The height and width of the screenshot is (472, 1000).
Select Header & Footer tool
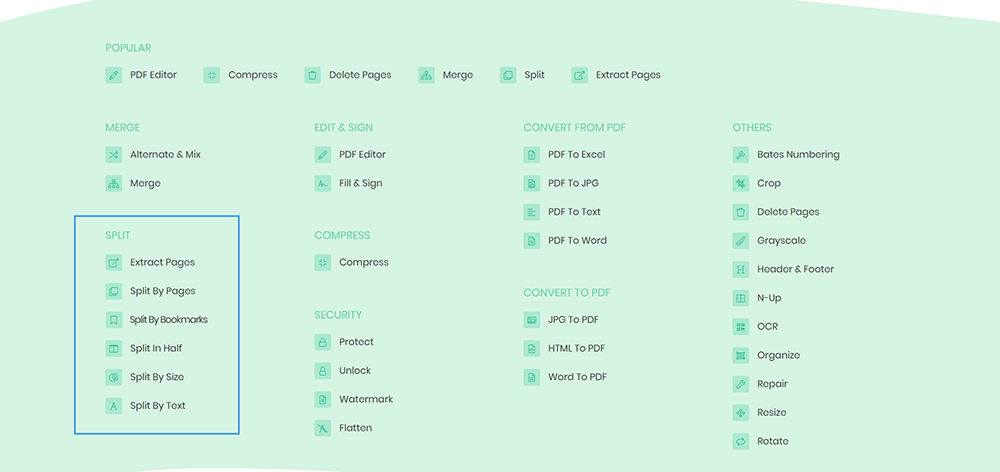tap(795, 269)
